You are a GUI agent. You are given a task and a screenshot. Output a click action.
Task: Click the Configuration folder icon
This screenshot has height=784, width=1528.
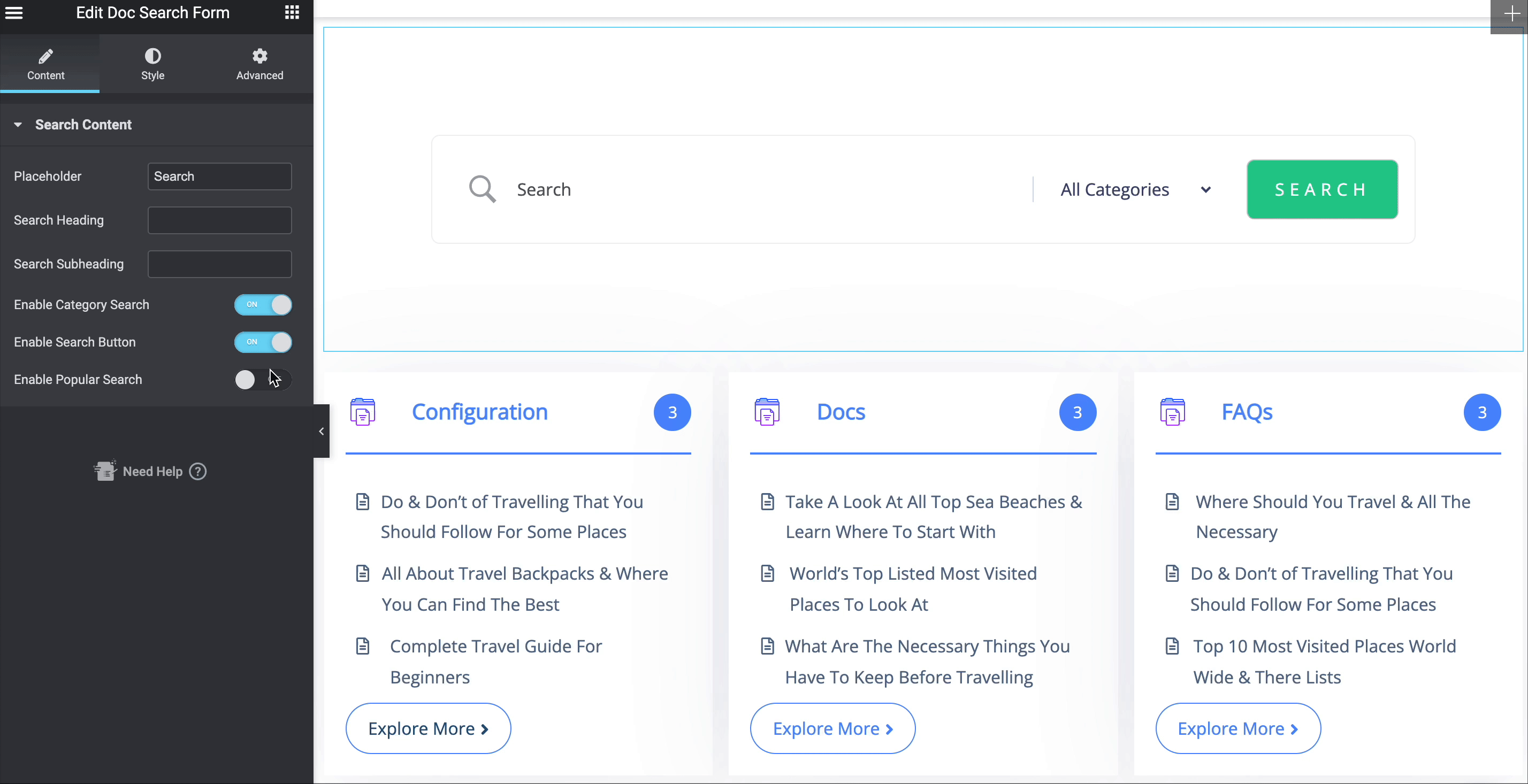pyautogui.click(x=362, y=412)
